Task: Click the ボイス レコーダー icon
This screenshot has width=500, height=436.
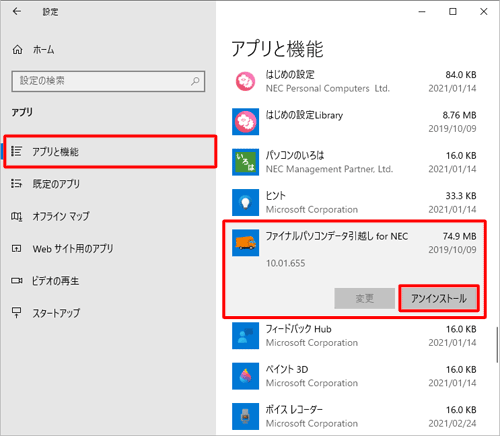Action: click(245, 416)
